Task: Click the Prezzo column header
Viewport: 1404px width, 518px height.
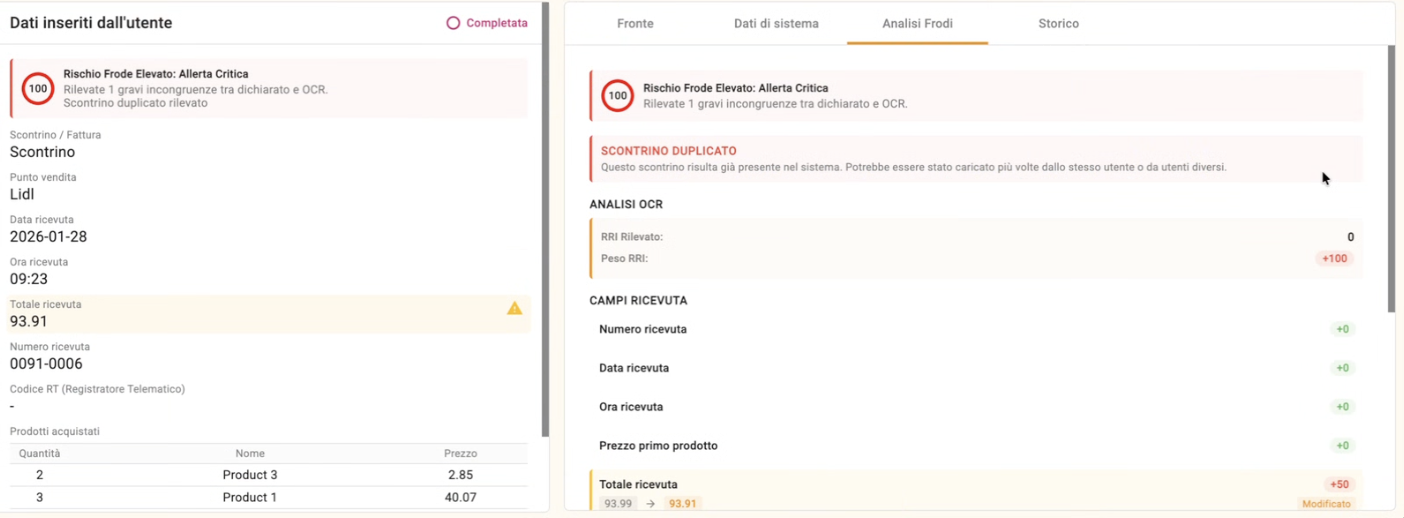Action: 460,453
